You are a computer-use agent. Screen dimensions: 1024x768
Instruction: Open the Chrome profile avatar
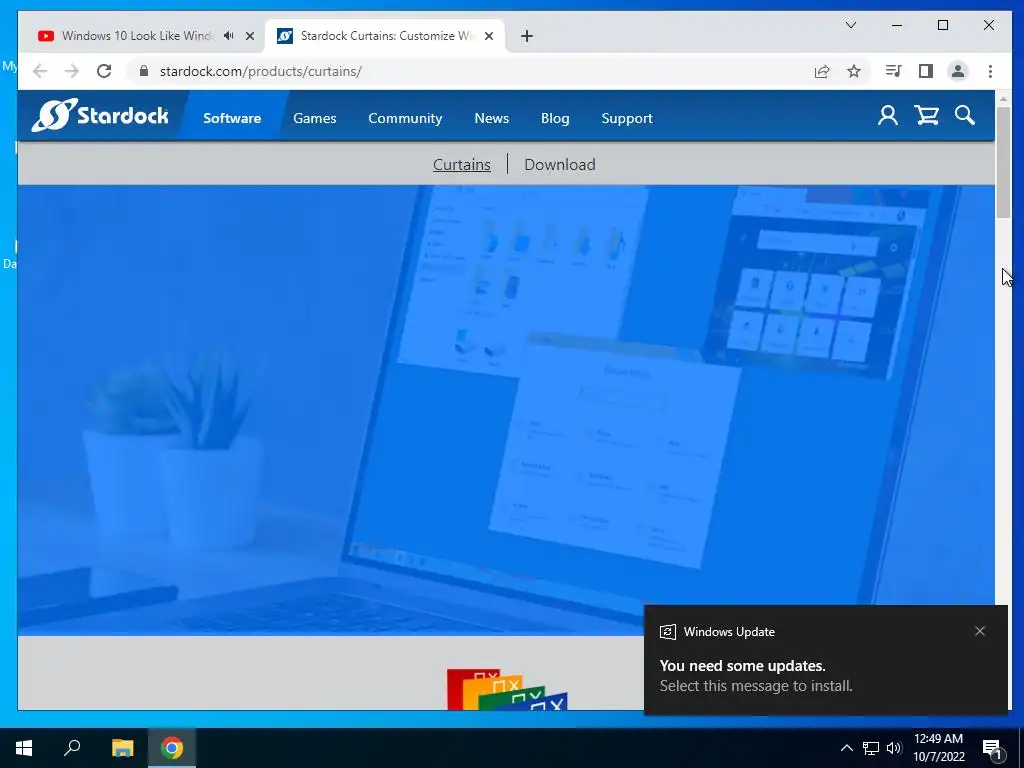point(958,71)
